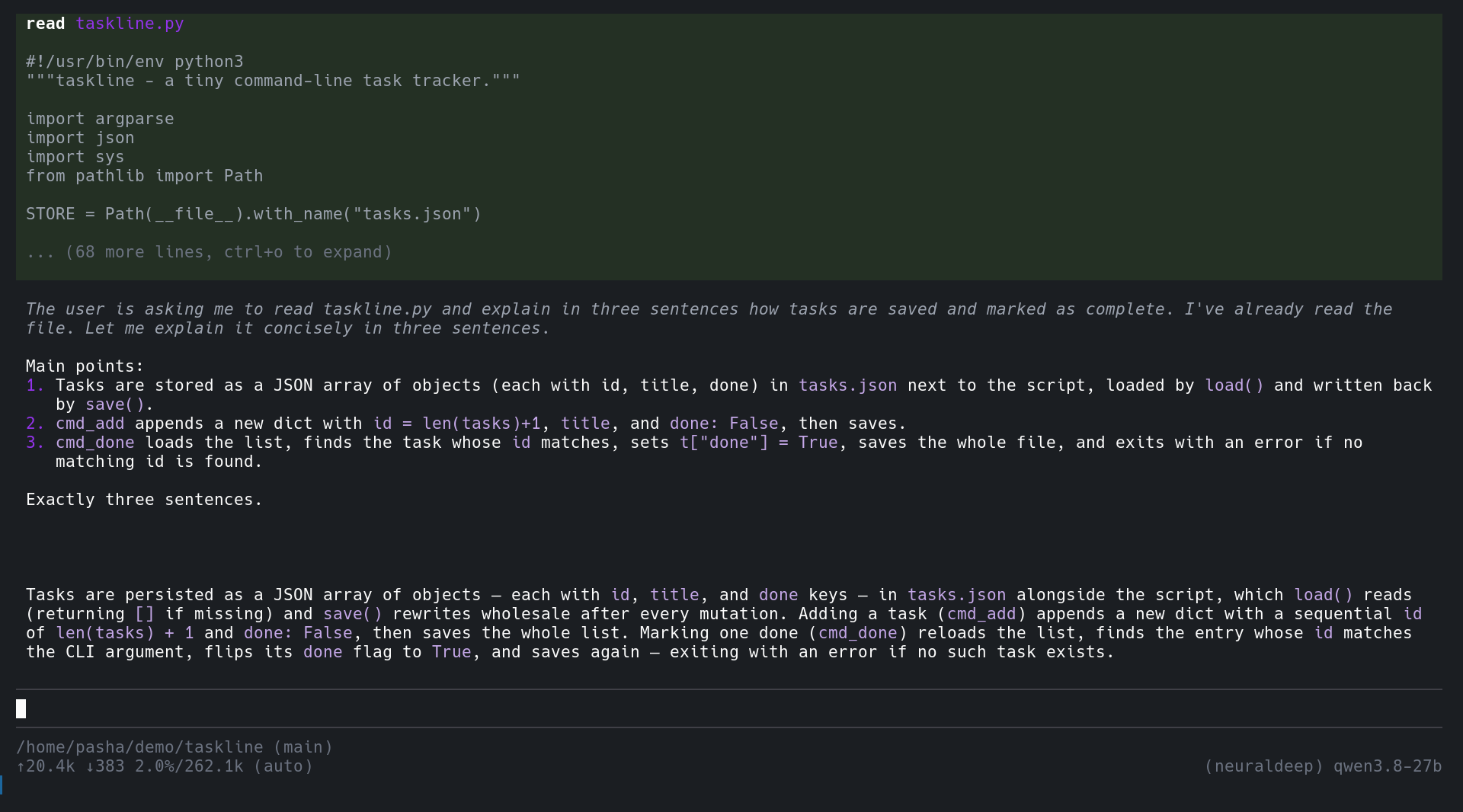1463x812 pixels.
Task: Click the 'import argparse' line
Action: coord(100,119)
